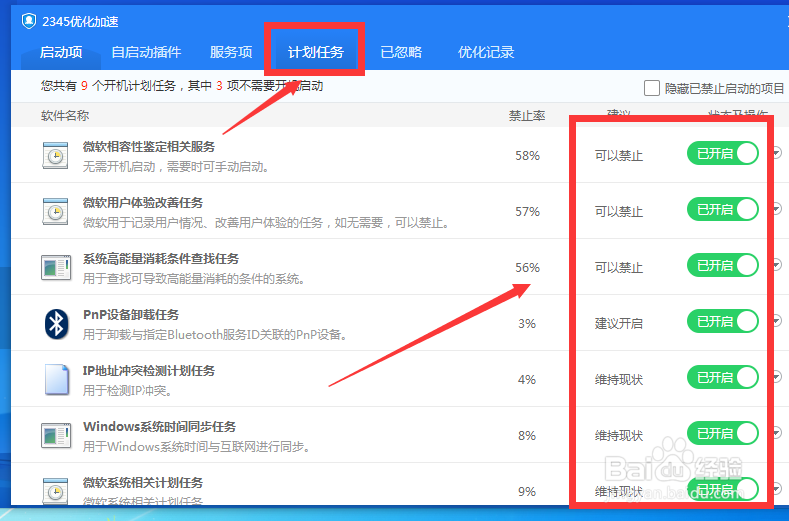Open the 自启动插件 tab
Image resolution: width=789 pixels, height=521 pixels.
tap(146, 52)
